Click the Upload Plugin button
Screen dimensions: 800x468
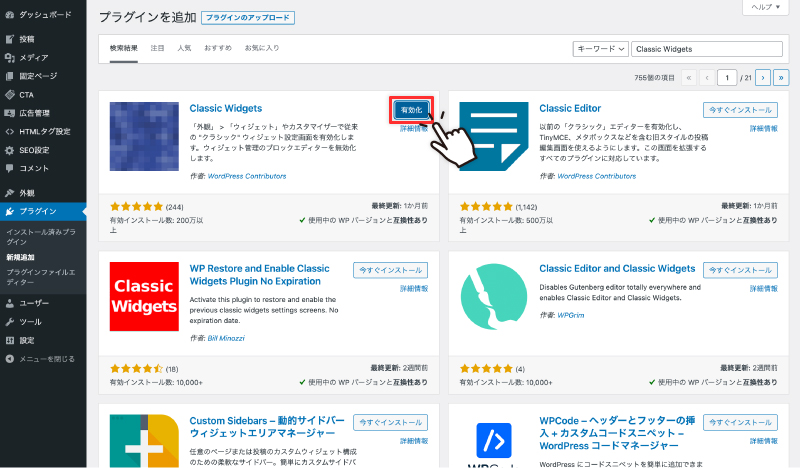tap(248, 18)
